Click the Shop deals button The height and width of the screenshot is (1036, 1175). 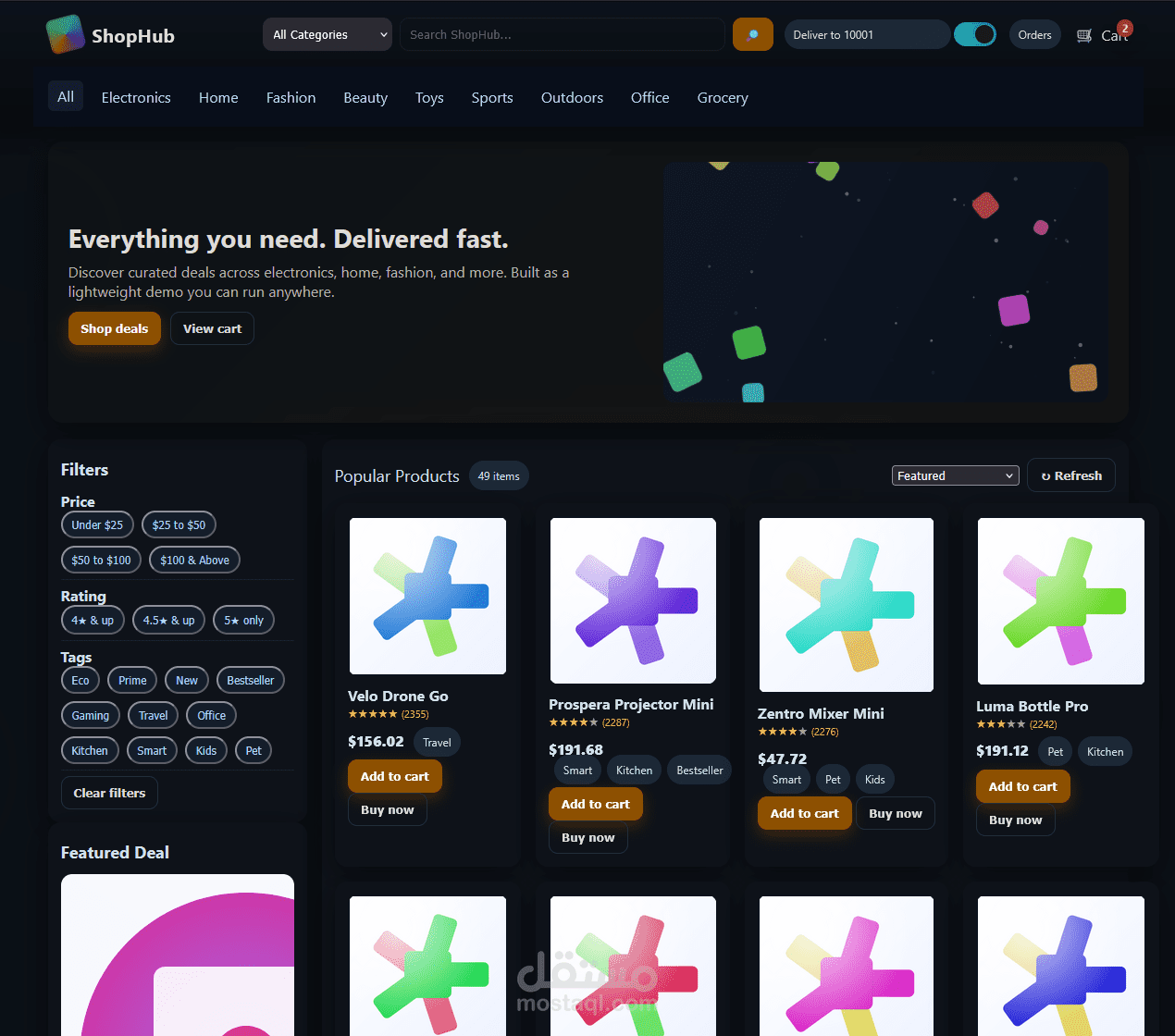coord(115,328)
